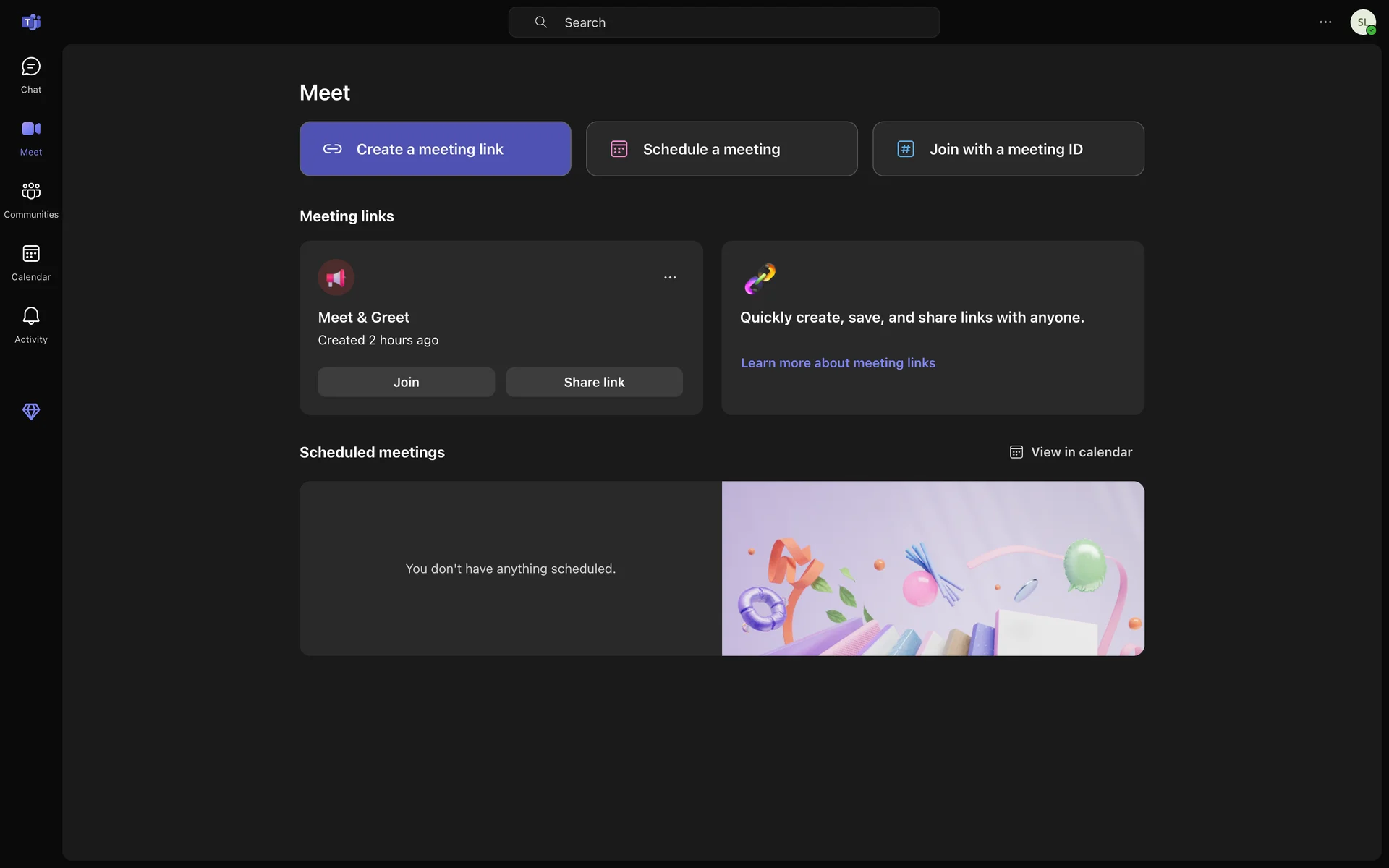Open Settings and more ellipsis menu
Viewport: 1389px width, 868px height.
tap(1325, 22)
